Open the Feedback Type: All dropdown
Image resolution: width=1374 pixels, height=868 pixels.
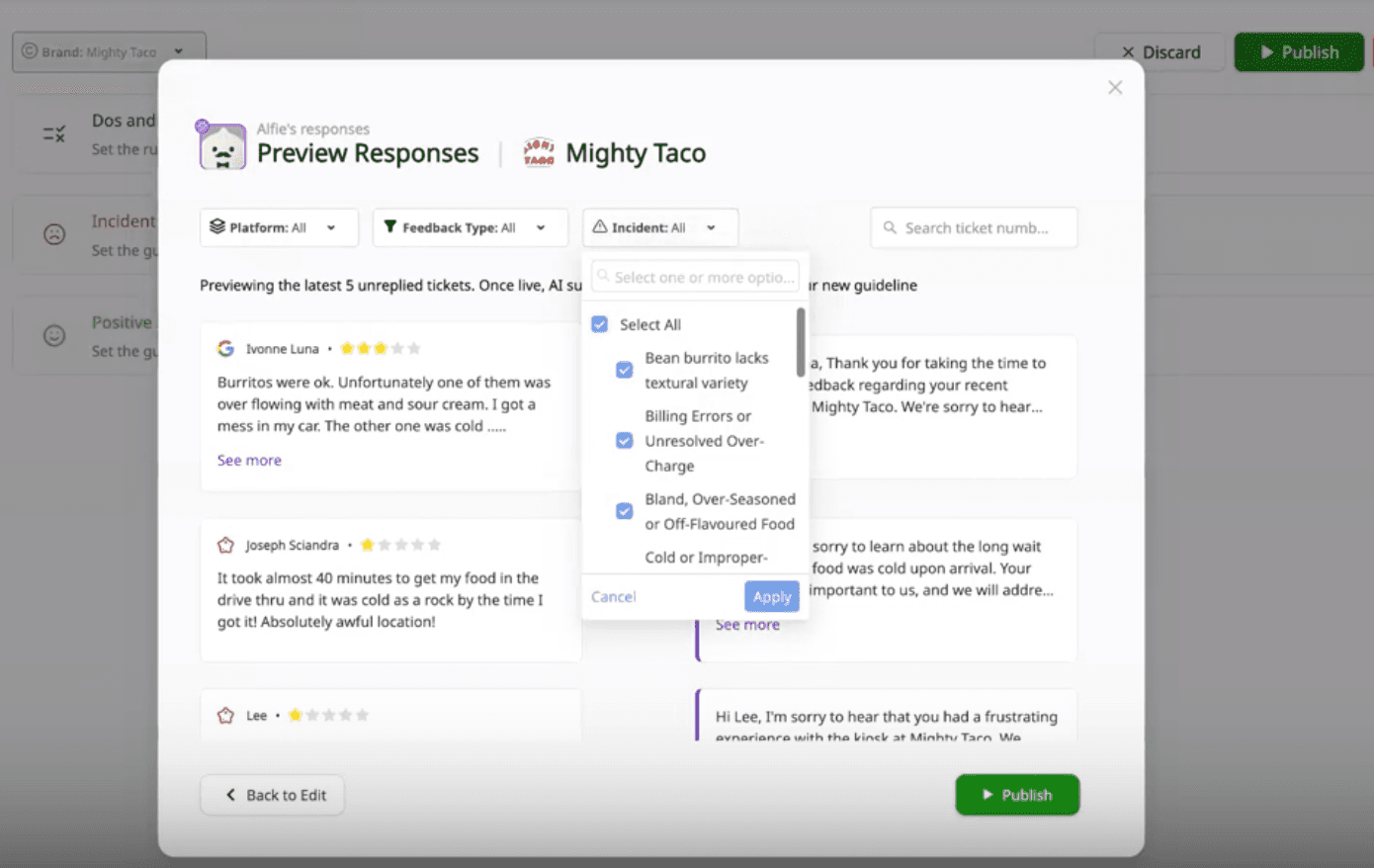pos(470,227)
